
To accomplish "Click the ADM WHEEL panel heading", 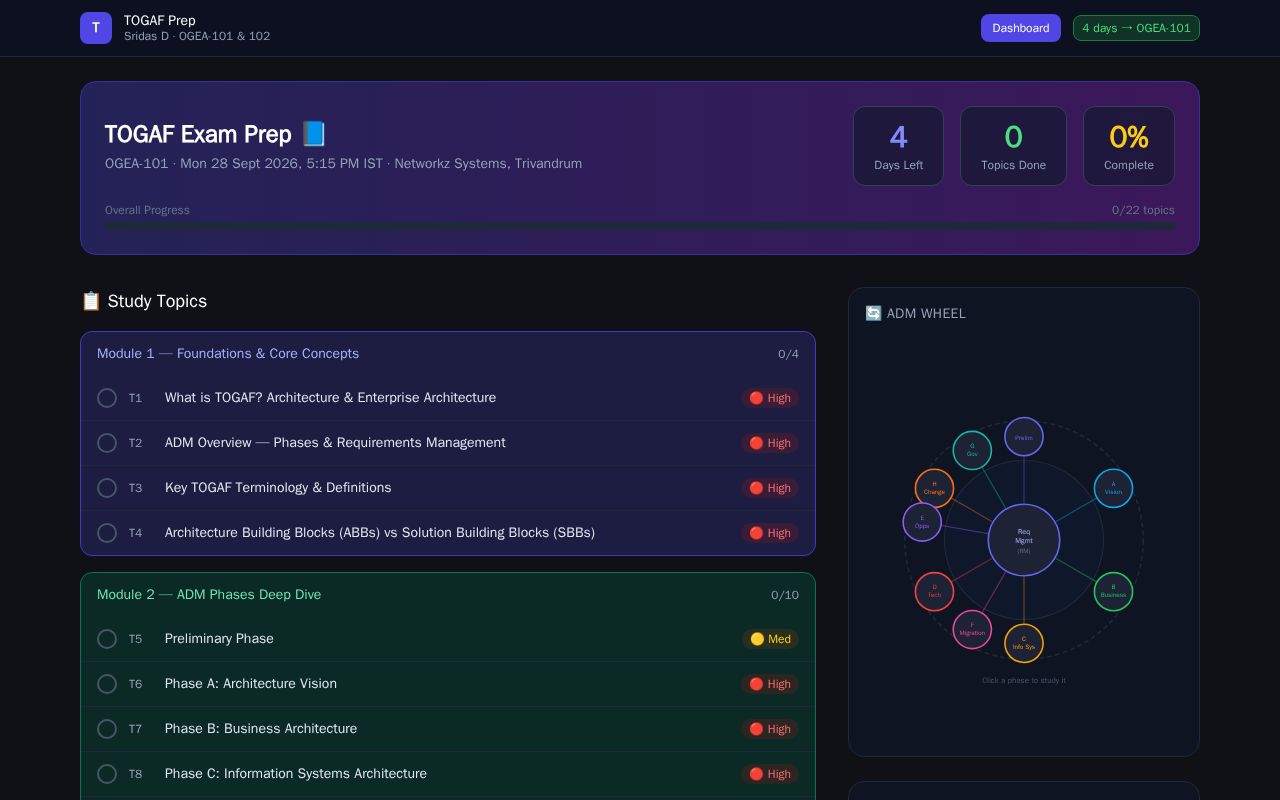I will point(915,313).
